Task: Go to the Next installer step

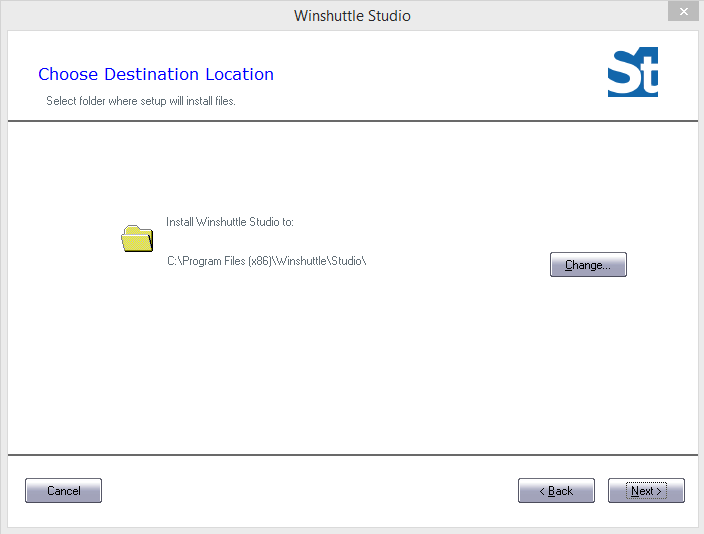Action: coord(646,490)
